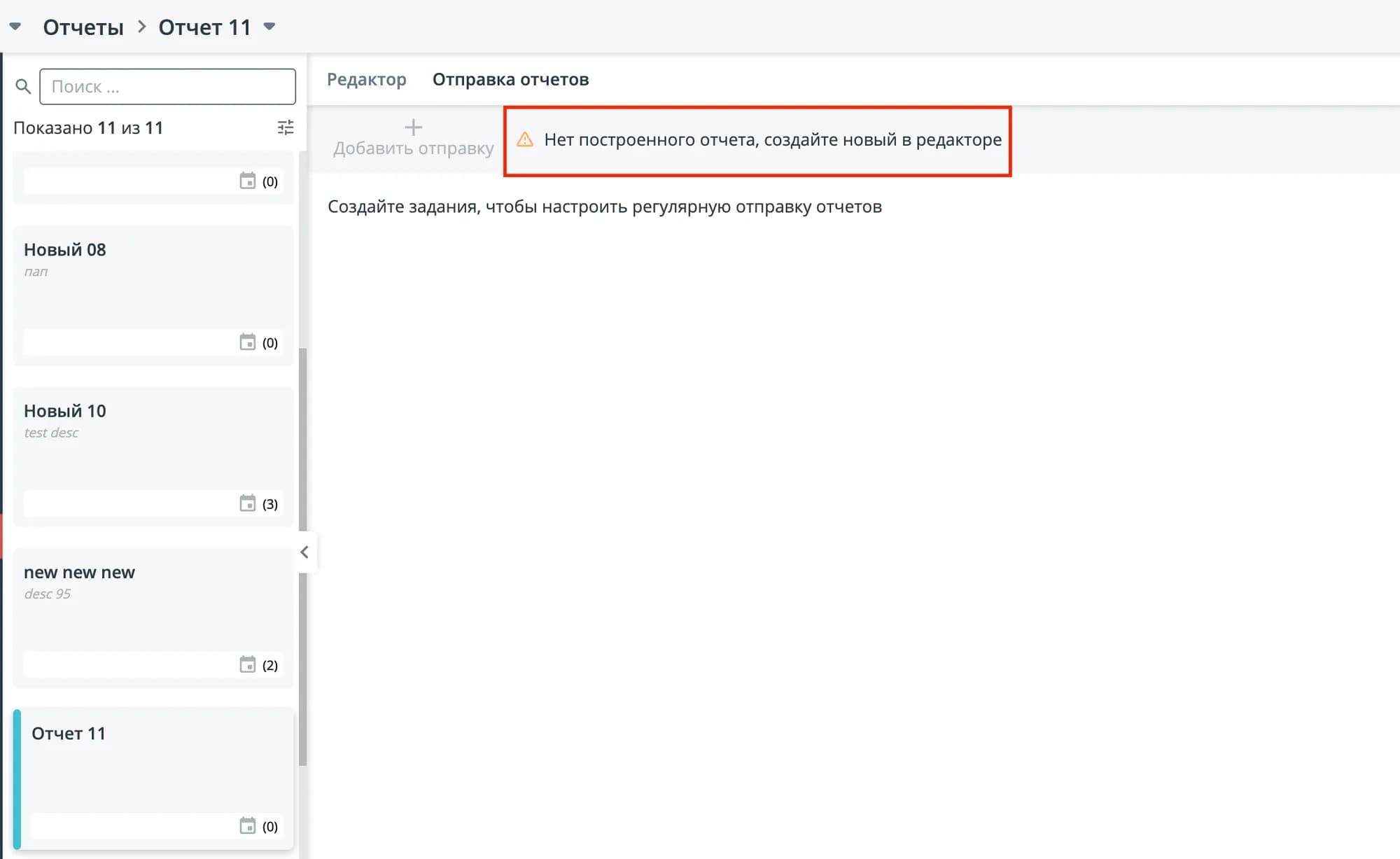The height and width of the screenshot is (859, 1400).
Task: Click the orange warning triangle icon
Action: coord(525,139)
